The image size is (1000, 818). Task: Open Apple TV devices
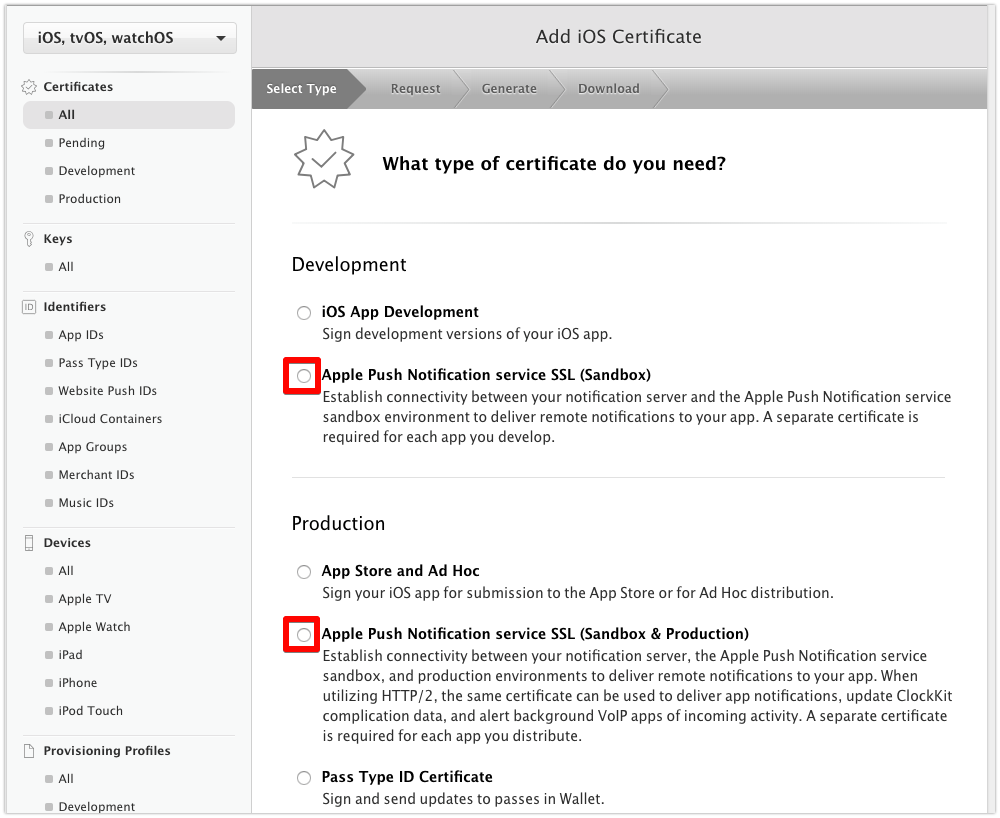pyautogui.click(x=85, y=599)
